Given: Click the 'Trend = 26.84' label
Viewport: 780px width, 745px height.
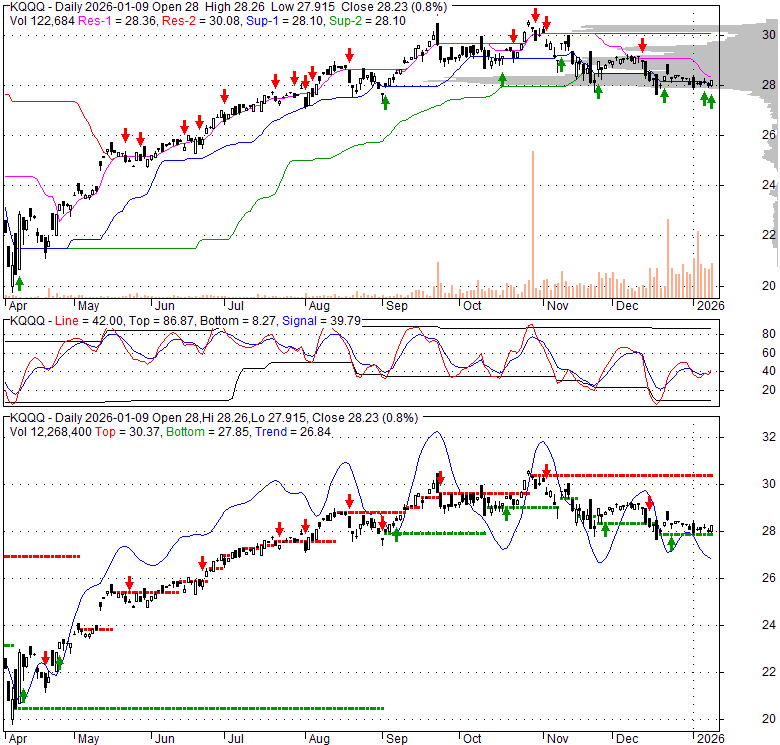Looking at the screenshot, I should [293, 432].
